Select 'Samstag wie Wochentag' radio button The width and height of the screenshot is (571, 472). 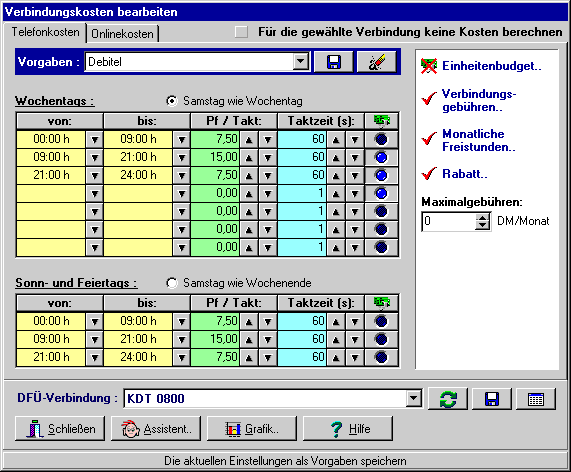(x=172, y=101)
